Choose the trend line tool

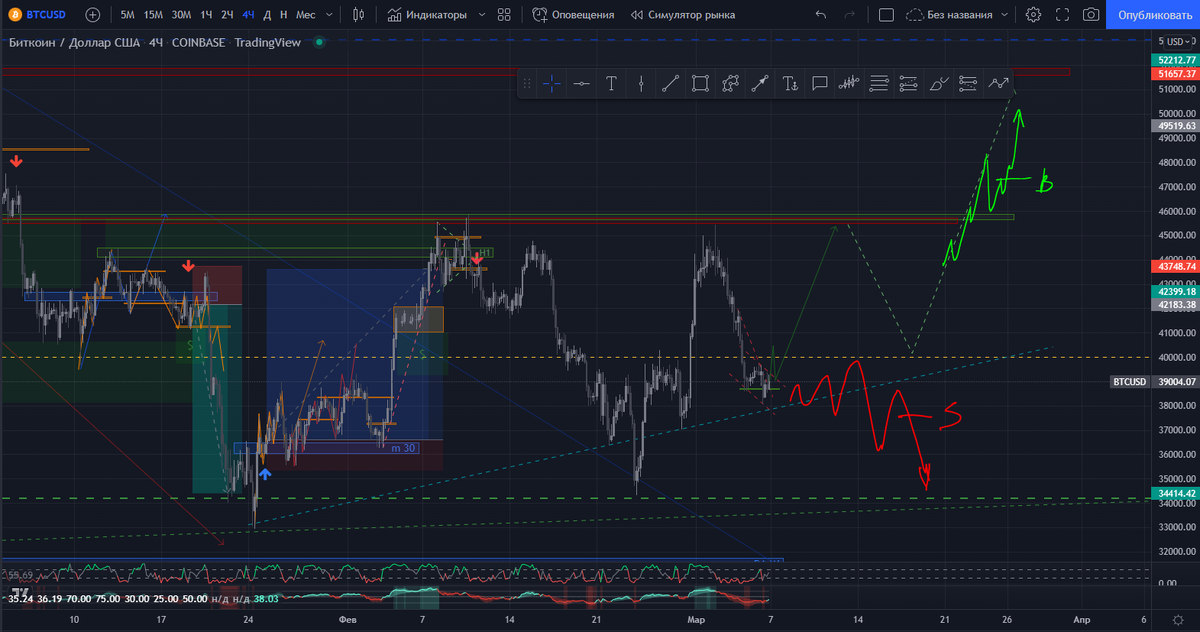point(670,83)
